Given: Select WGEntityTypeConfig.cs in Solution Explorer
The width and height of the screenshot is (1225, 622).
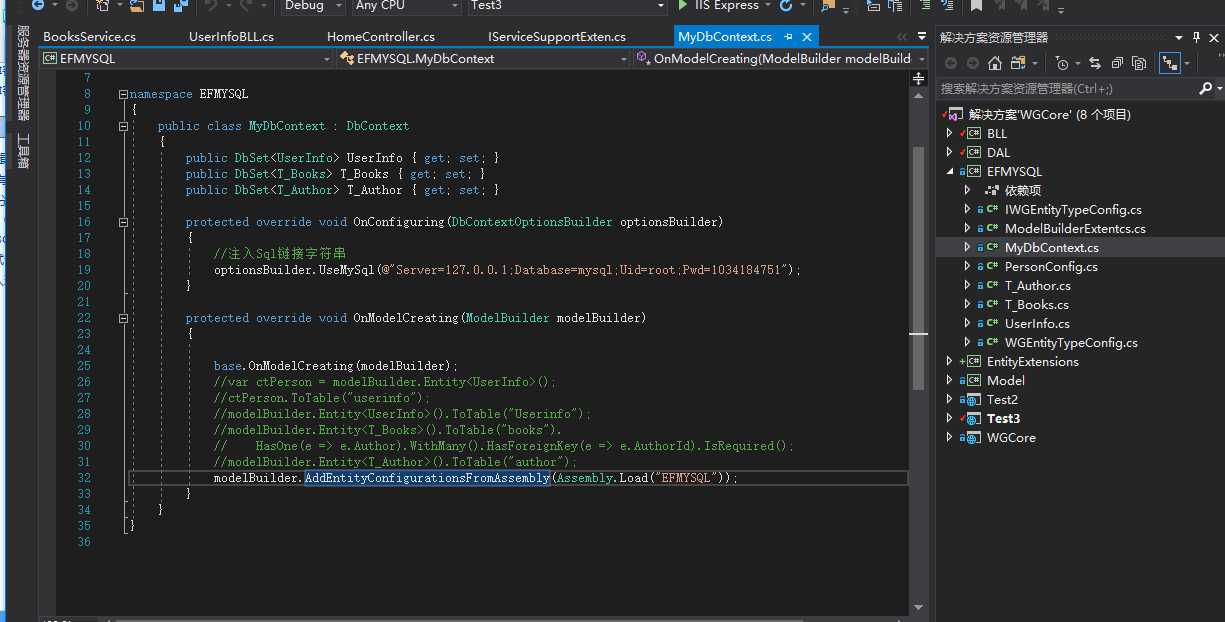Looking at the screenshot, I should click(x=1071, y=343).
